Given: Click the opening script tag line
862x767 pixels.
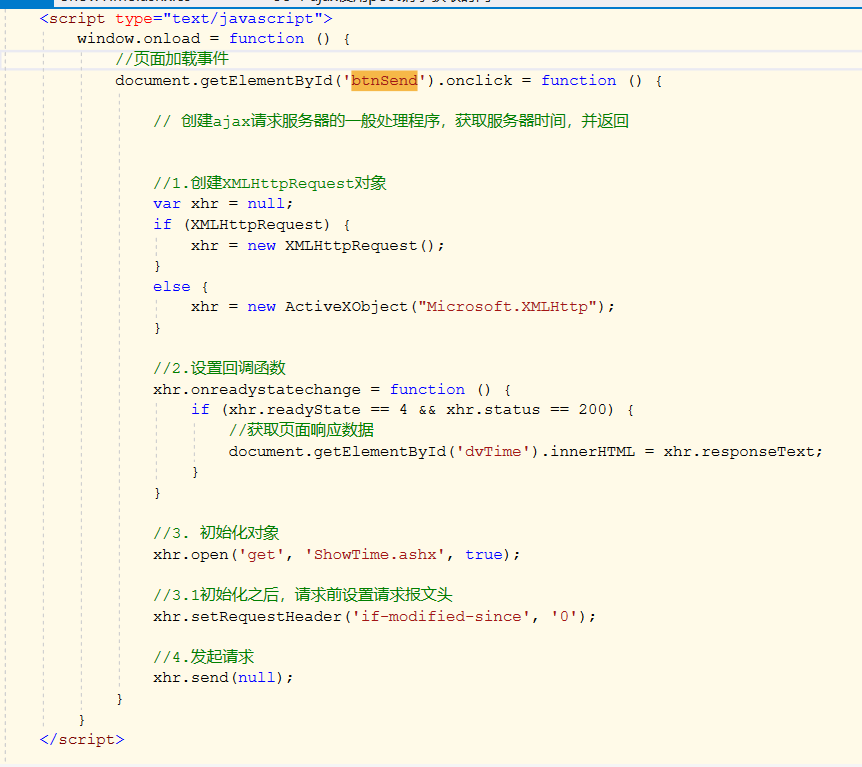Looking at the screenshot, I should 186,19.
